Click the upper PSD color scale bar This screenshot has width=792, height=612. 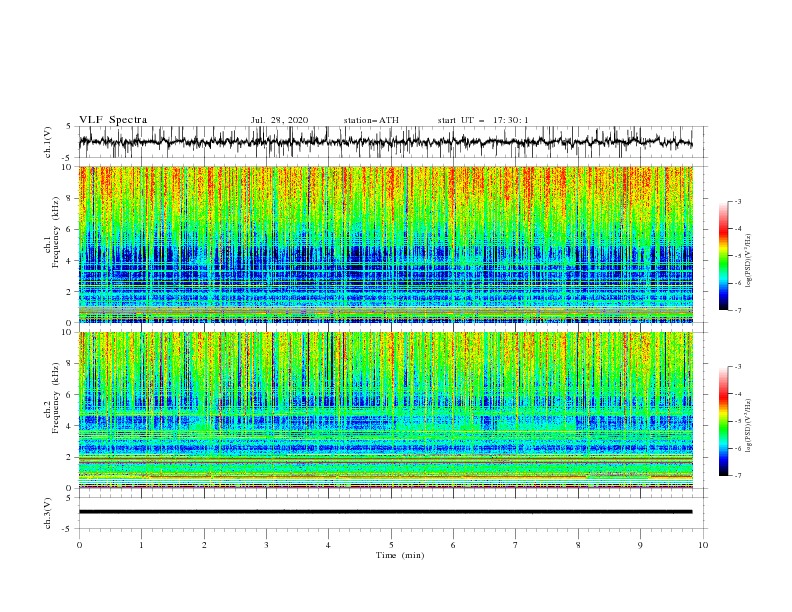point(723,256)
